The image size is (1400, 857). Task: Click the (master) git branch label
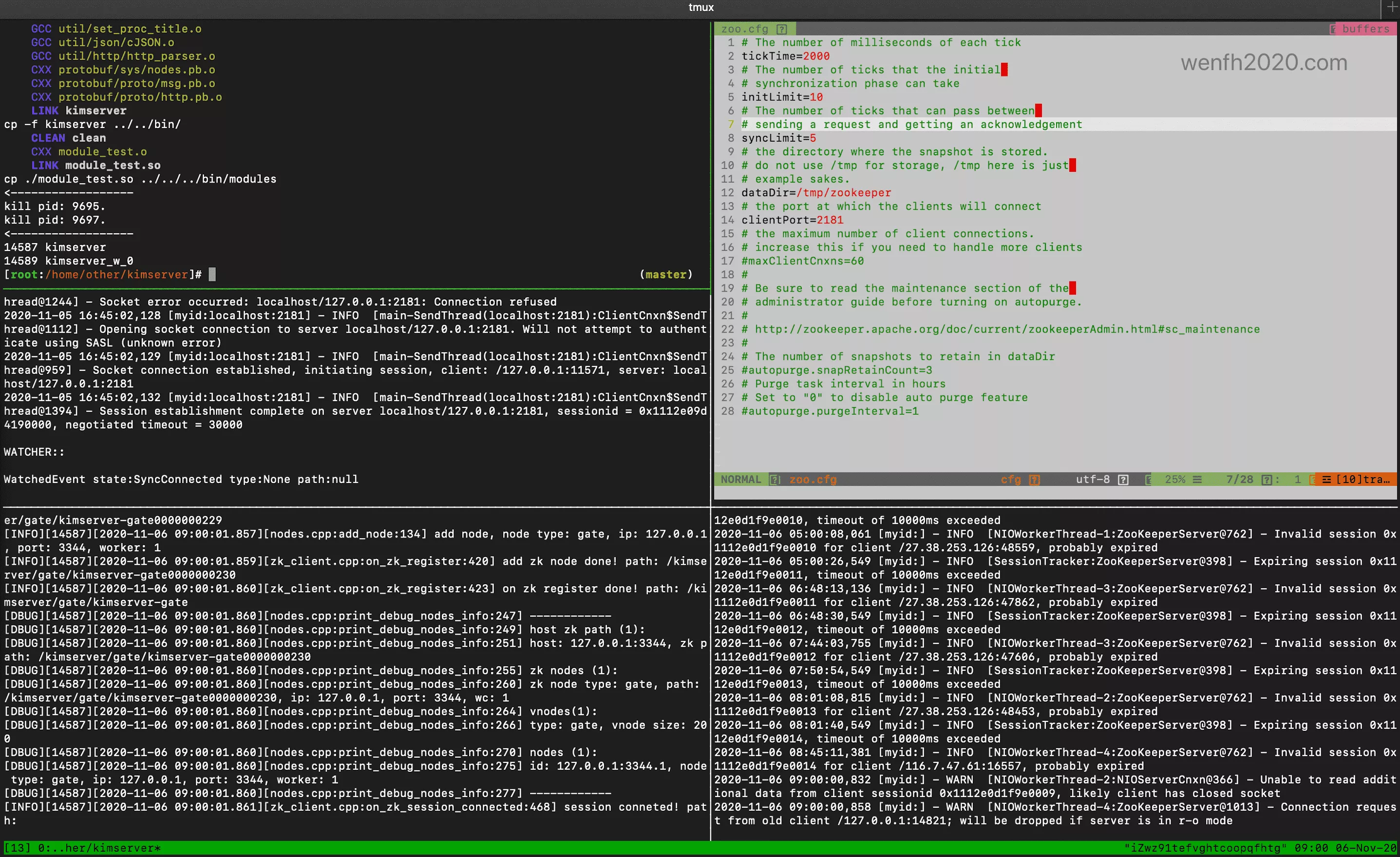[666, 275]
